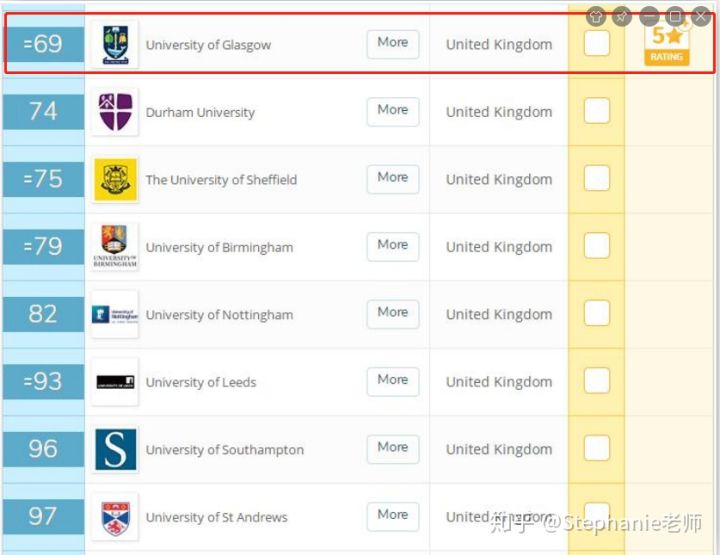
Task: Click More button beside University of Birmingham
Action: click(x=393, y=247)
